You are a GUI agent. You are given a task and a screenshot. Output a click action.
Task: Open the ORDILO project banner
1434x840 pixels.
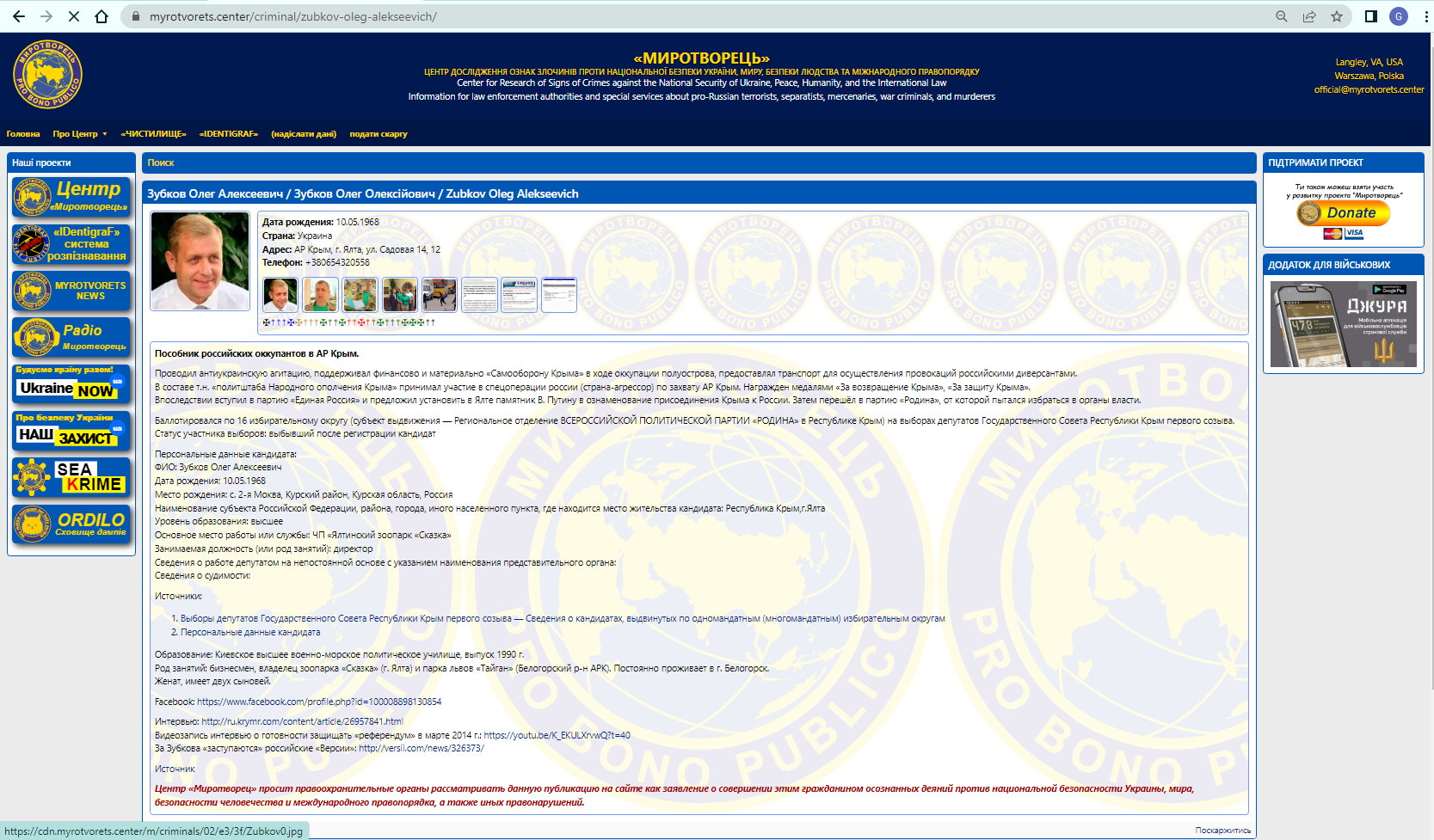pos(71,524)
